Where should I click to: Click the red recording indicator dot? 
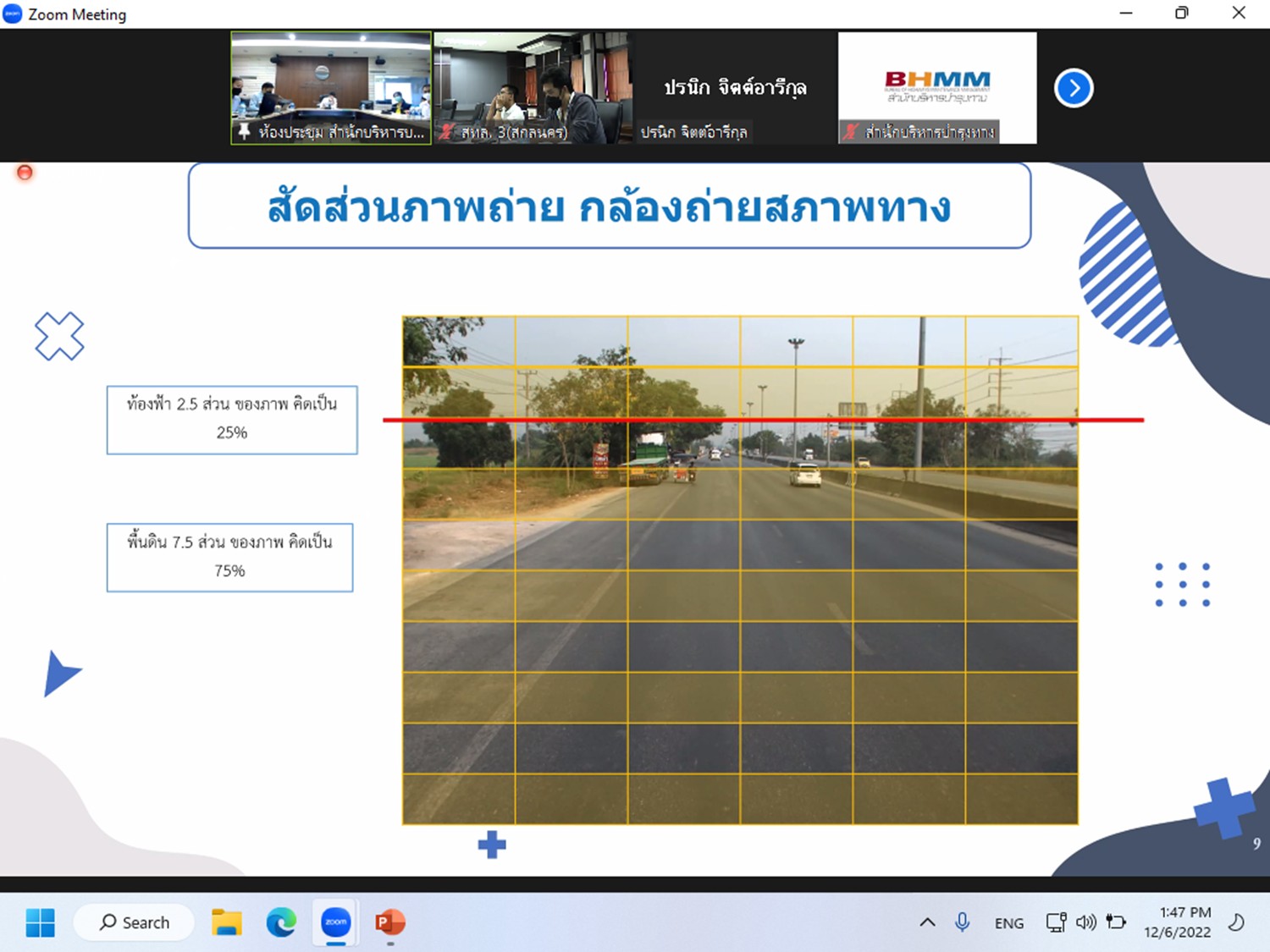(25, 173)
